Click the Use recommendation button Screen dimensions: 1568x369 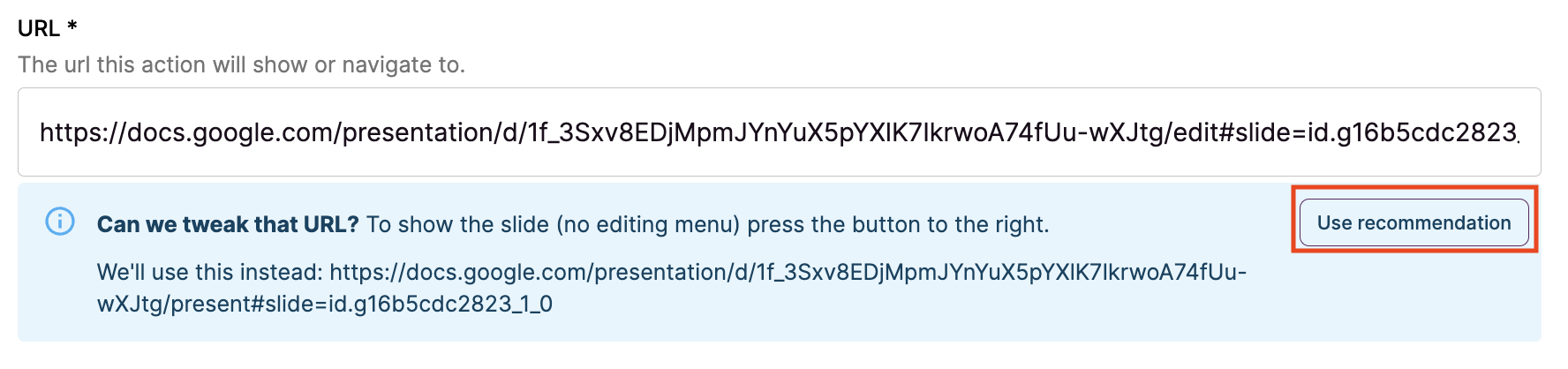point(1413,222)
